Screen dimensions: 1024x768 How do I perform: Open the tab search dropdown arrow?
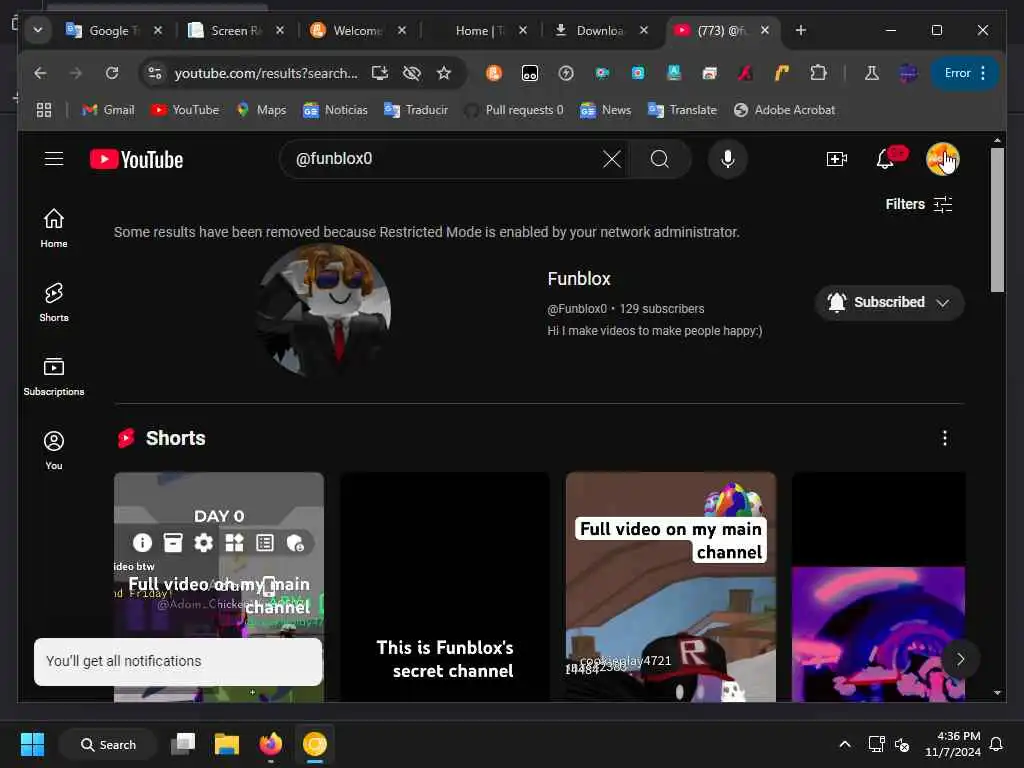point(38,30)
